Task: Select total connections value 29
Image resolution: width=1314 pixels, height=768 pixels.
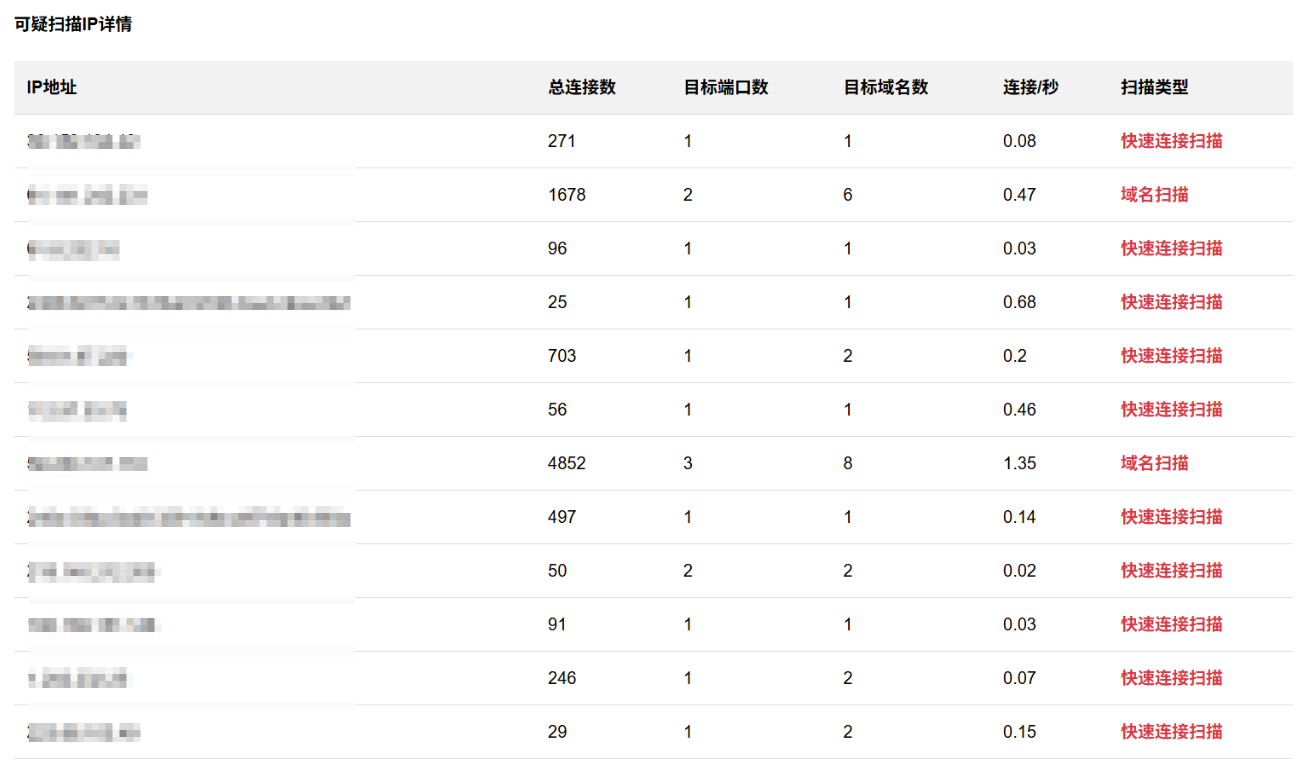Action: 557,732
